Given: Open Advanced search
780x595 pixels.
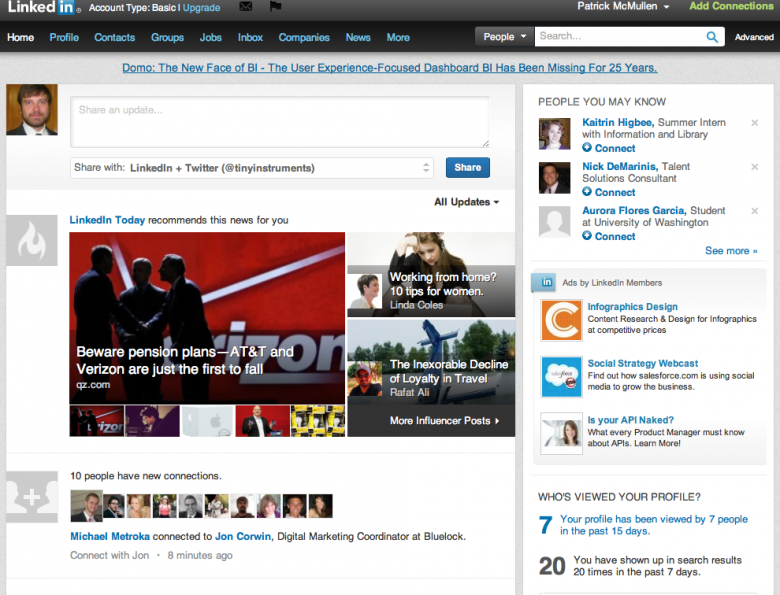Looking at the screenshot, I should [x=754, y=37].
